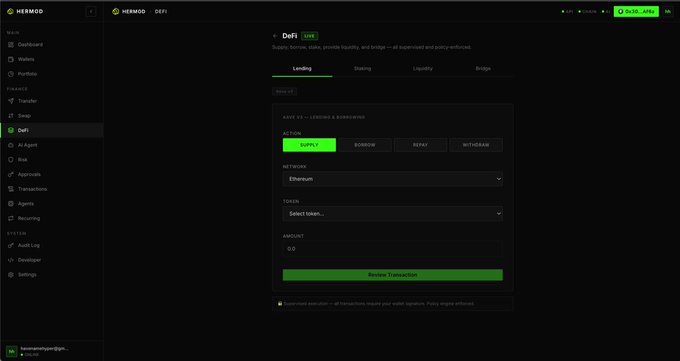The image size is (680, 361).
Task: Open the Risk shield icon
Action: 11,160
